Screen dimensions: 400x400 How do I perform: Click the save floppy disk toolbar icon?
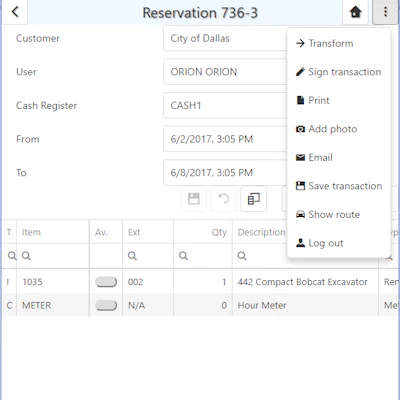click(x=194, y=199)
